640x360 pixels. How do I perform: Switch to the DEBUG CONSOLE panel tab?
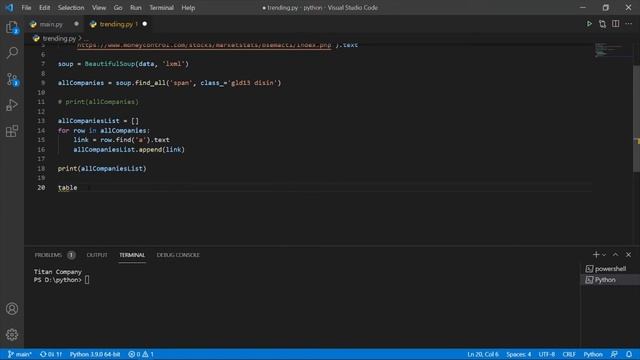point(178,255)
